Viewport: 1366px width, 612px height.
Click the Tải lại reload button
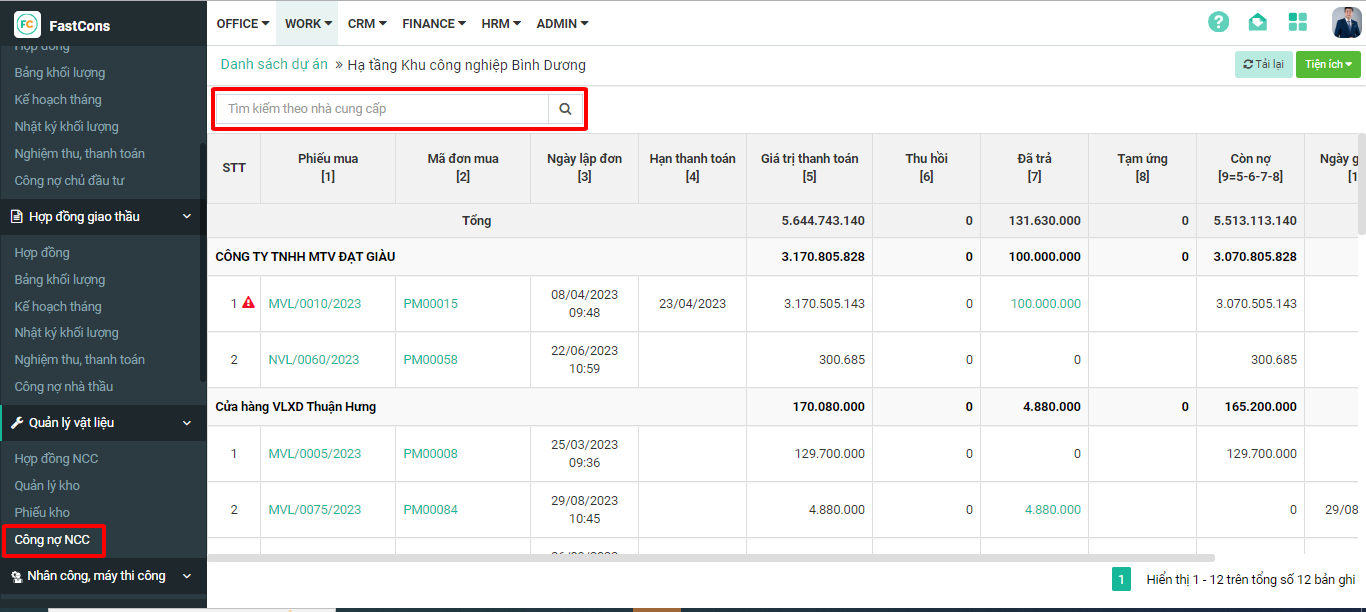(1263, 65)
